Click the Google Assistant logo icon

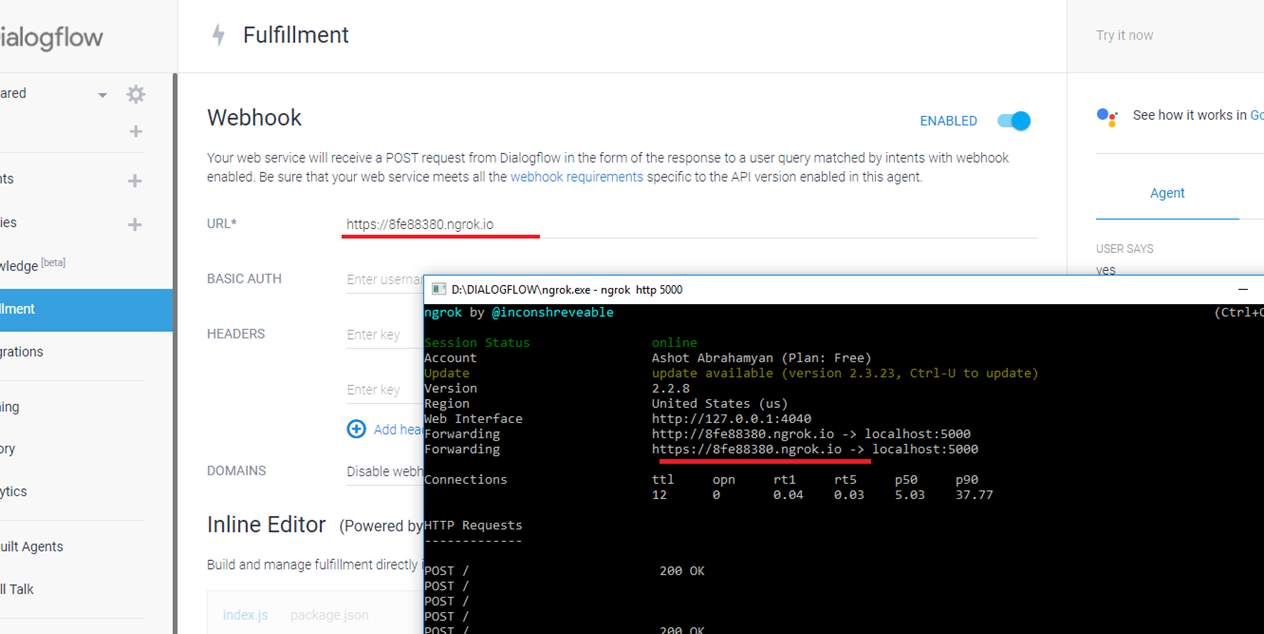click(1107, 117)
